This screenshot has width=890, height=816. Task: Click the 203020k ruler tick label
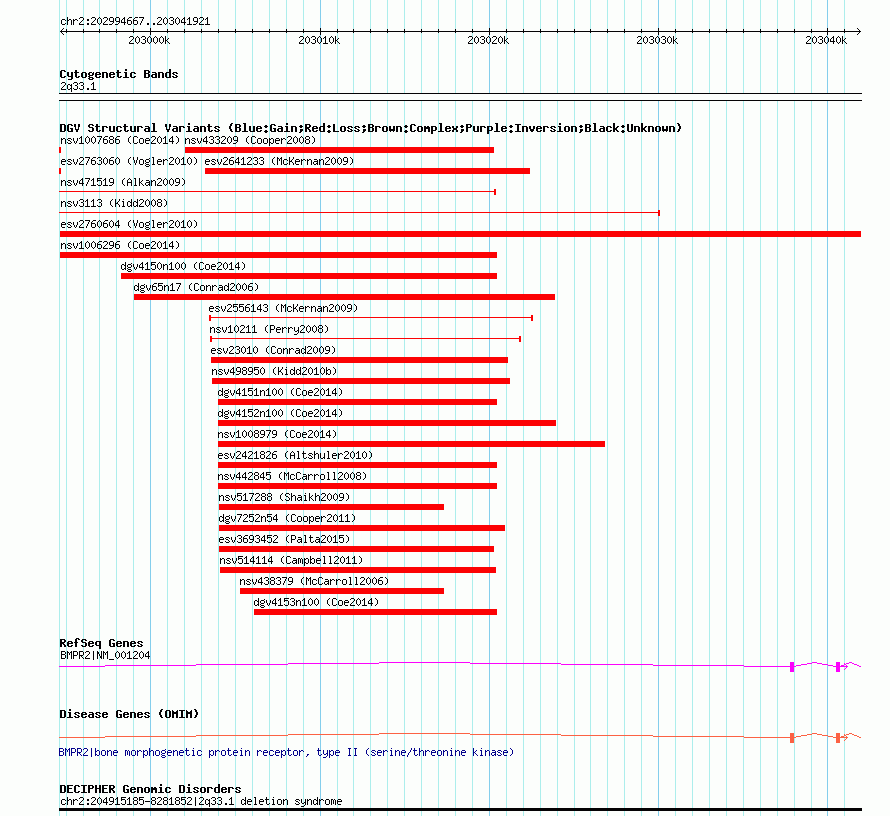[488, 40]
